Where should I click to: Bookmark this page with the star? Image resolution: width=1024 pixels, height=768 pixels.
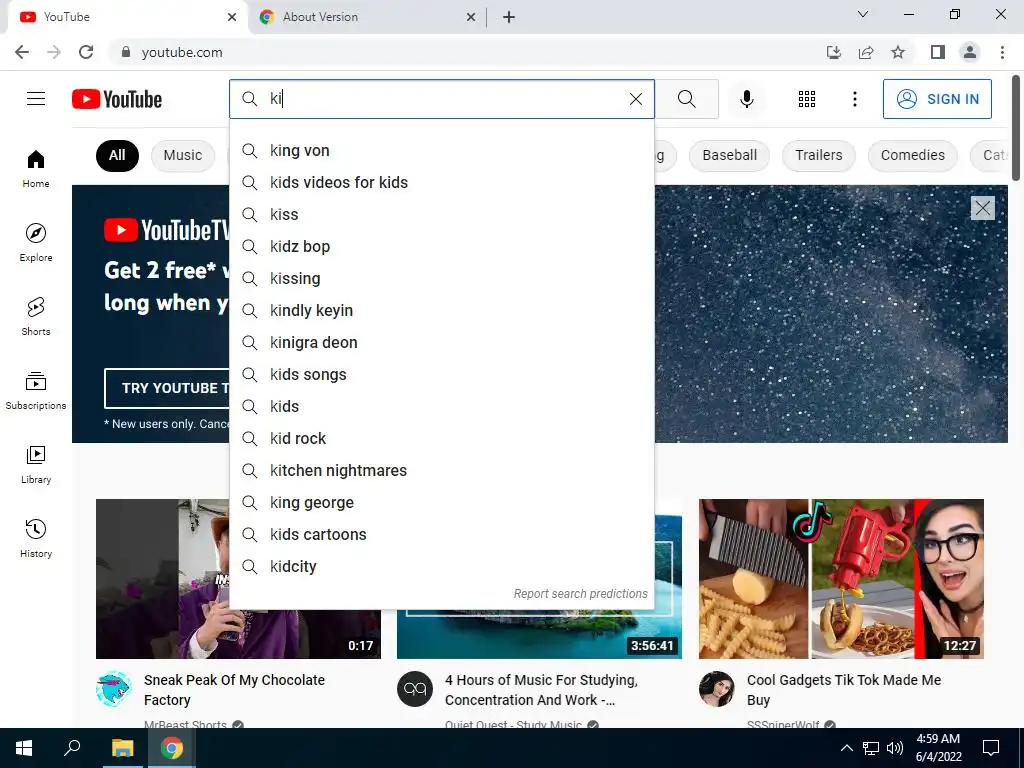[898, 52]
